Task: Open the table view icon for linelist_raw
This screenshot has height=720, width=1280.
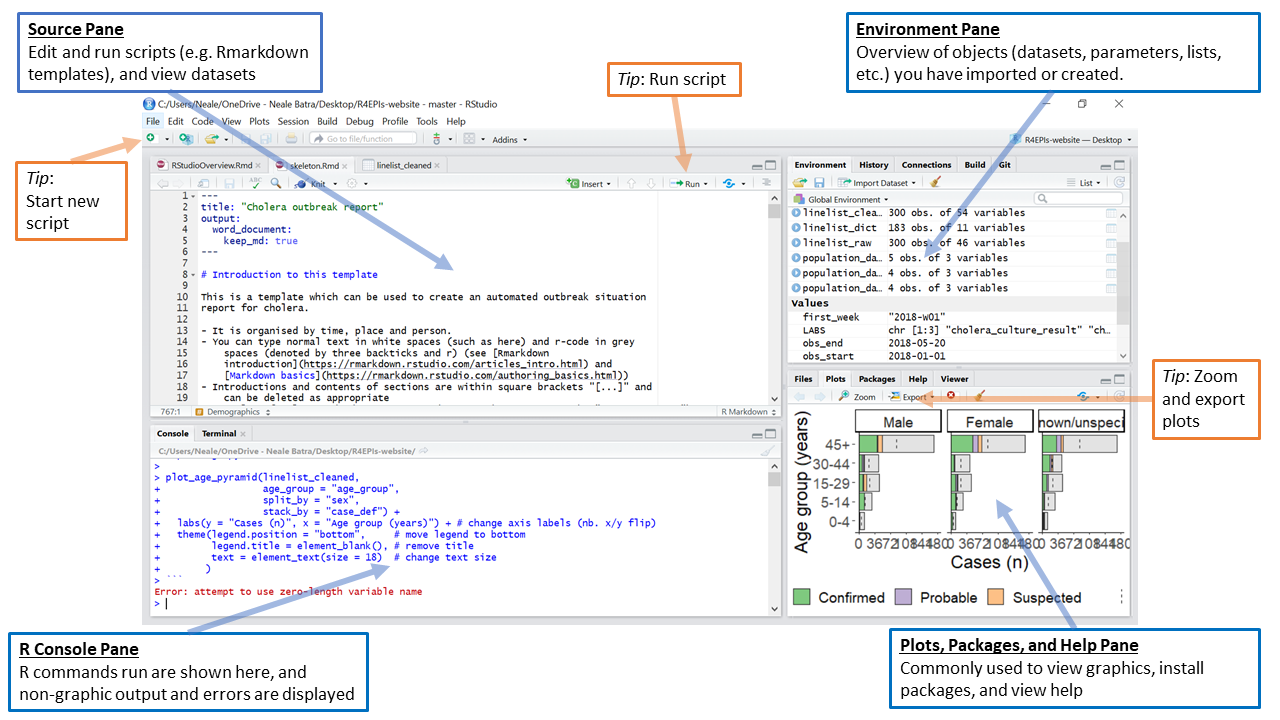Action: [1111, 243]
